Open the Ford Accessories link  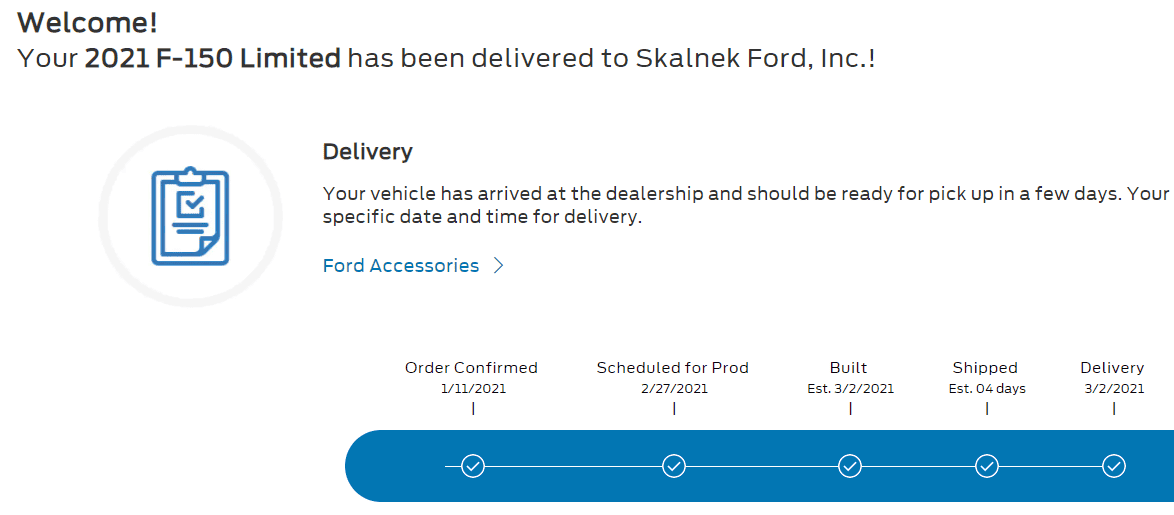401,266
